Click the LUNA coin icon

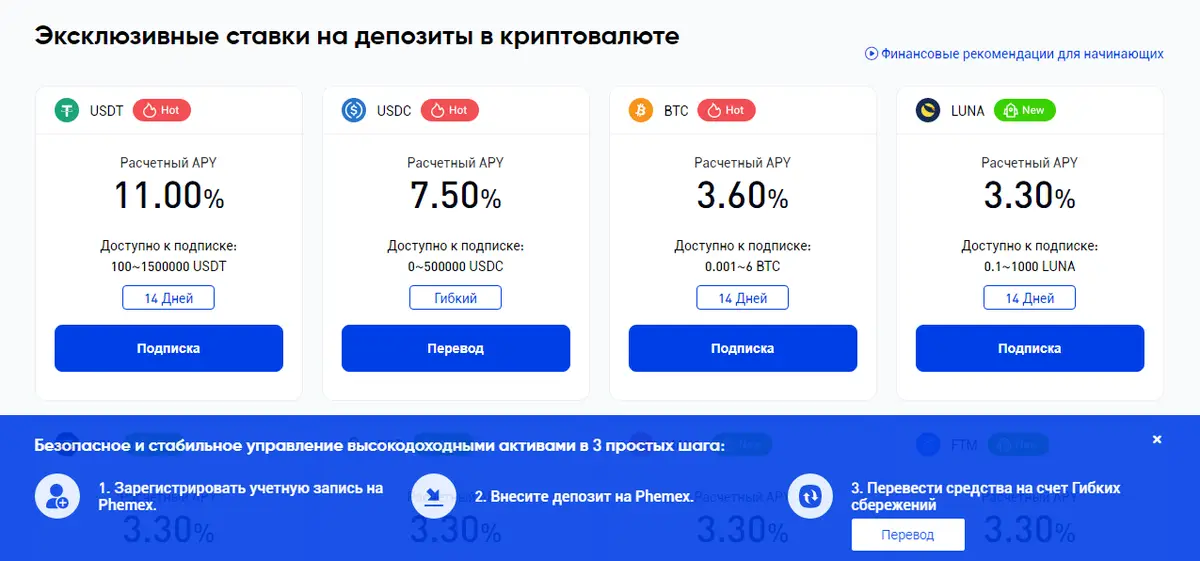point(928,110)
